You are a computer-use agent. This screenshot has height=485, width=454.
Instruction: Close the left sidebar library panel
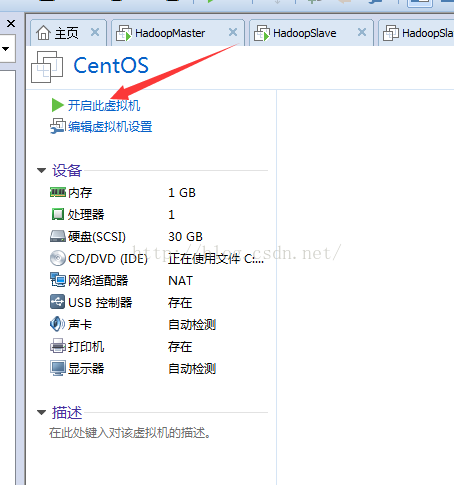tap(11, 24)
